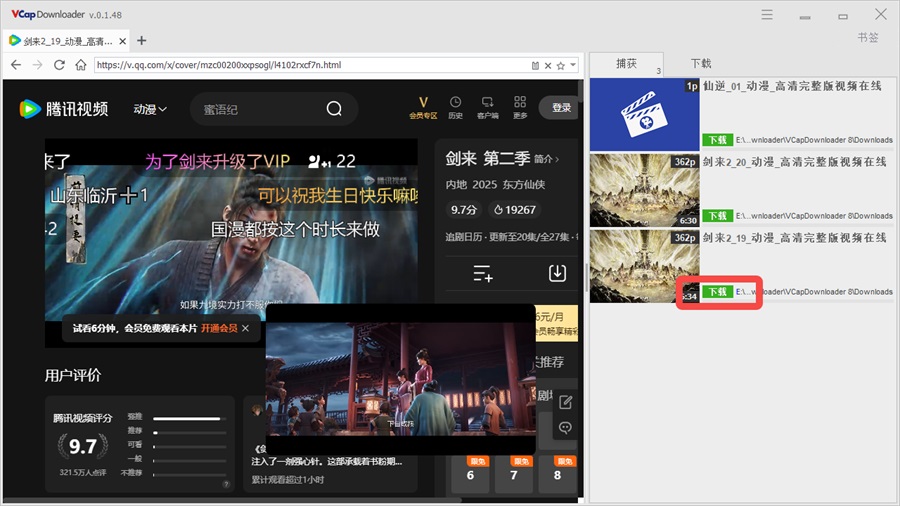This screenshot has height=506, width=900.
Task: Open the address bar dropdown arrow
Action: click(573, 65)
